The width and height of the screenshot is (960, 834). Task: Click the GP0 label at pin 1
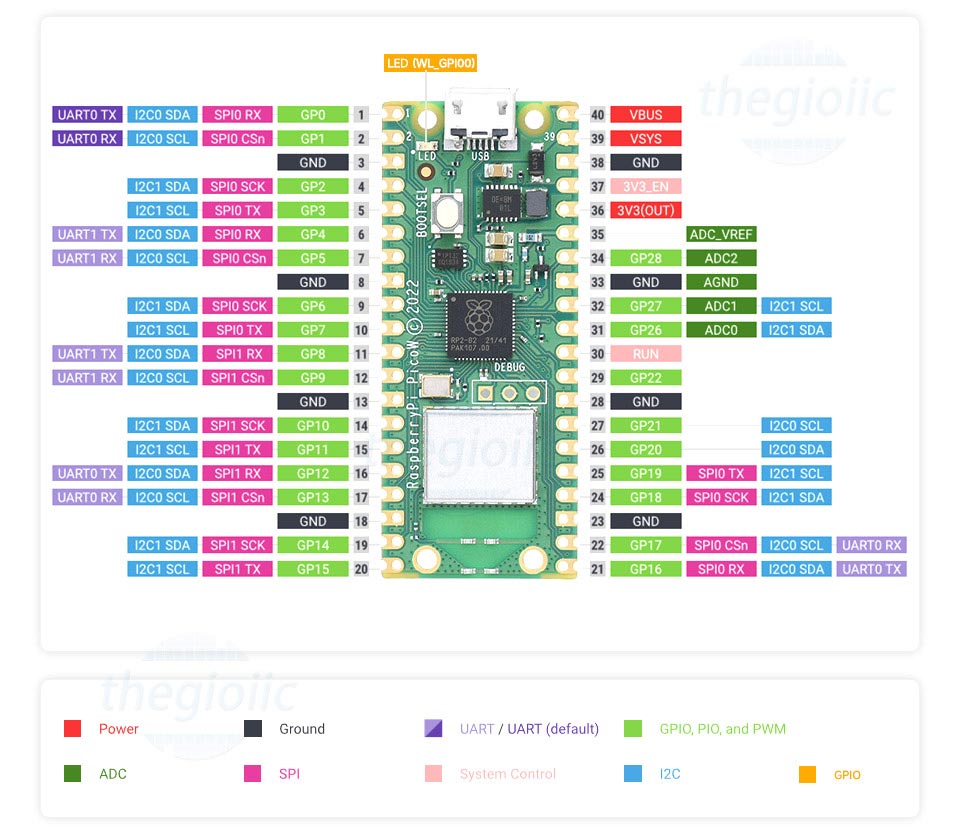coord(313,115)
